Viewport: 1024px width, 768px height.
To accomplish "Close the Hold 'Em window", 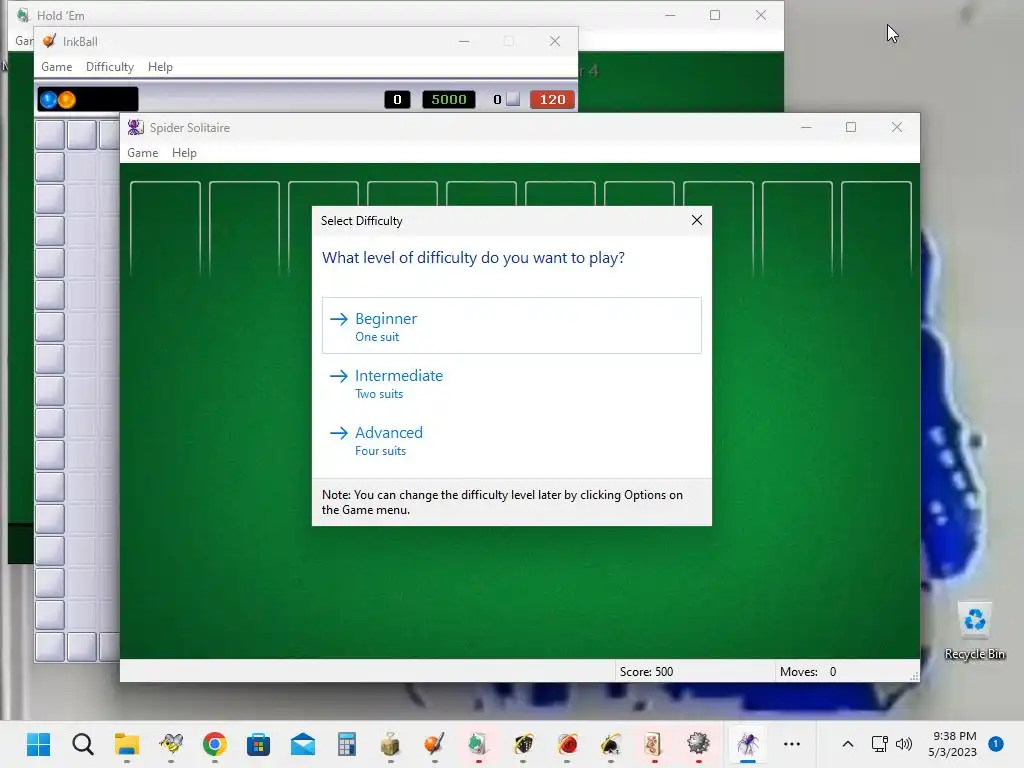I will point(761,15).
